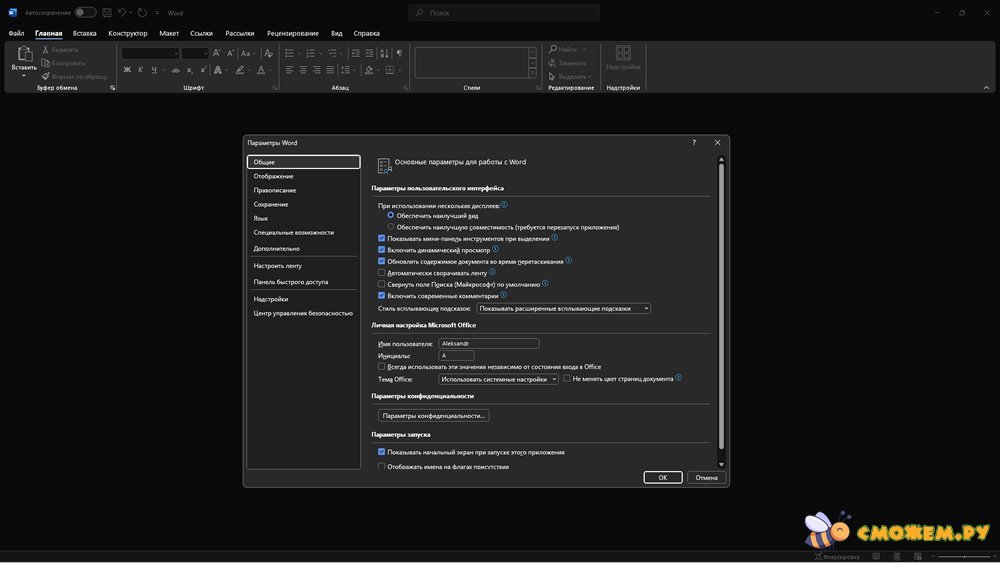Click info icon beside Включить динамический просмотр
The height and width of the screenshot is (563, 1000).
[x=495, y=249]
